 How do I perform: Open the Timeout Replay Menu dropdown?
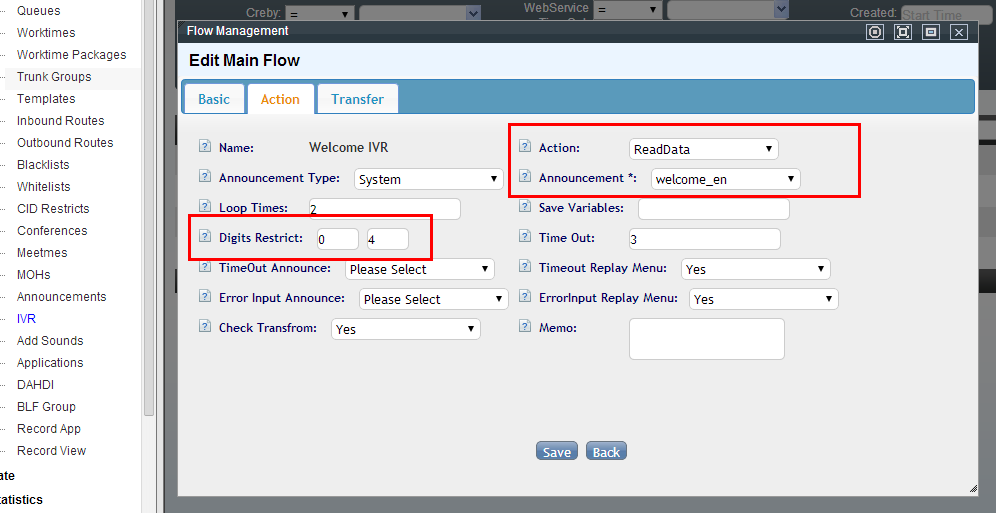(x=755, y=269)
